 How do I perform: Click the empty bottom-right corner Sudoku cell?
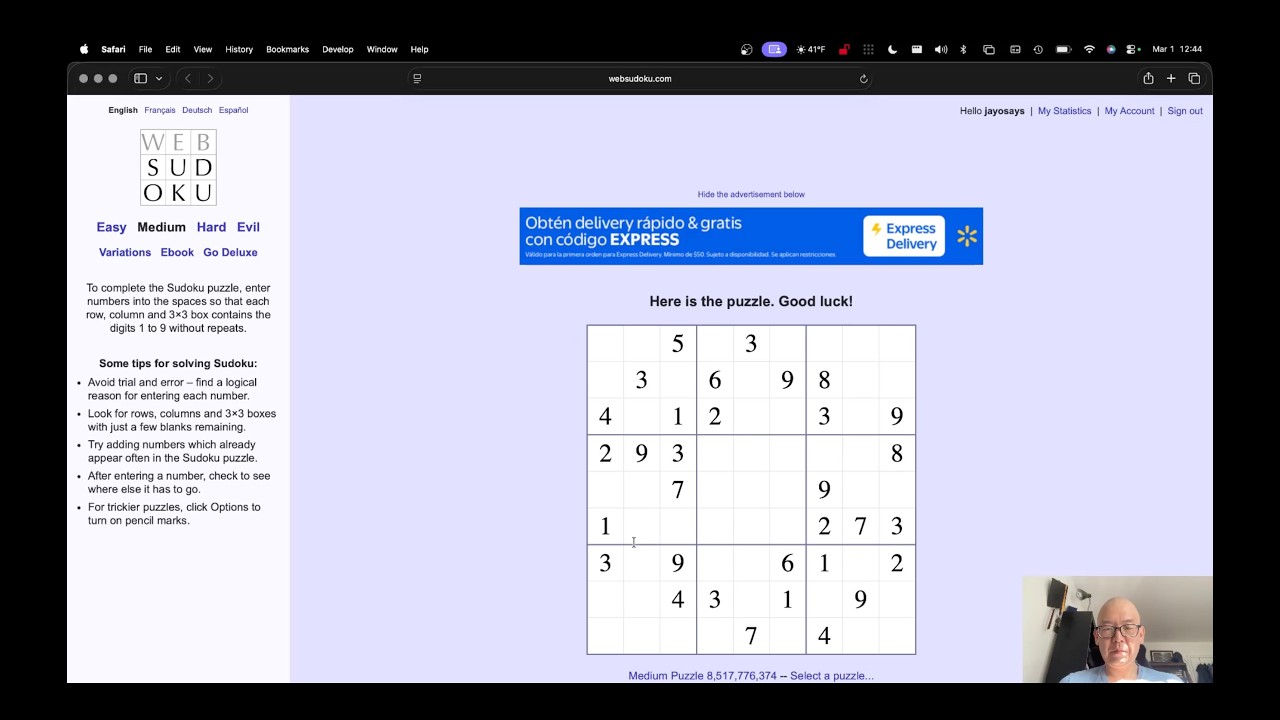pos(897,636)
